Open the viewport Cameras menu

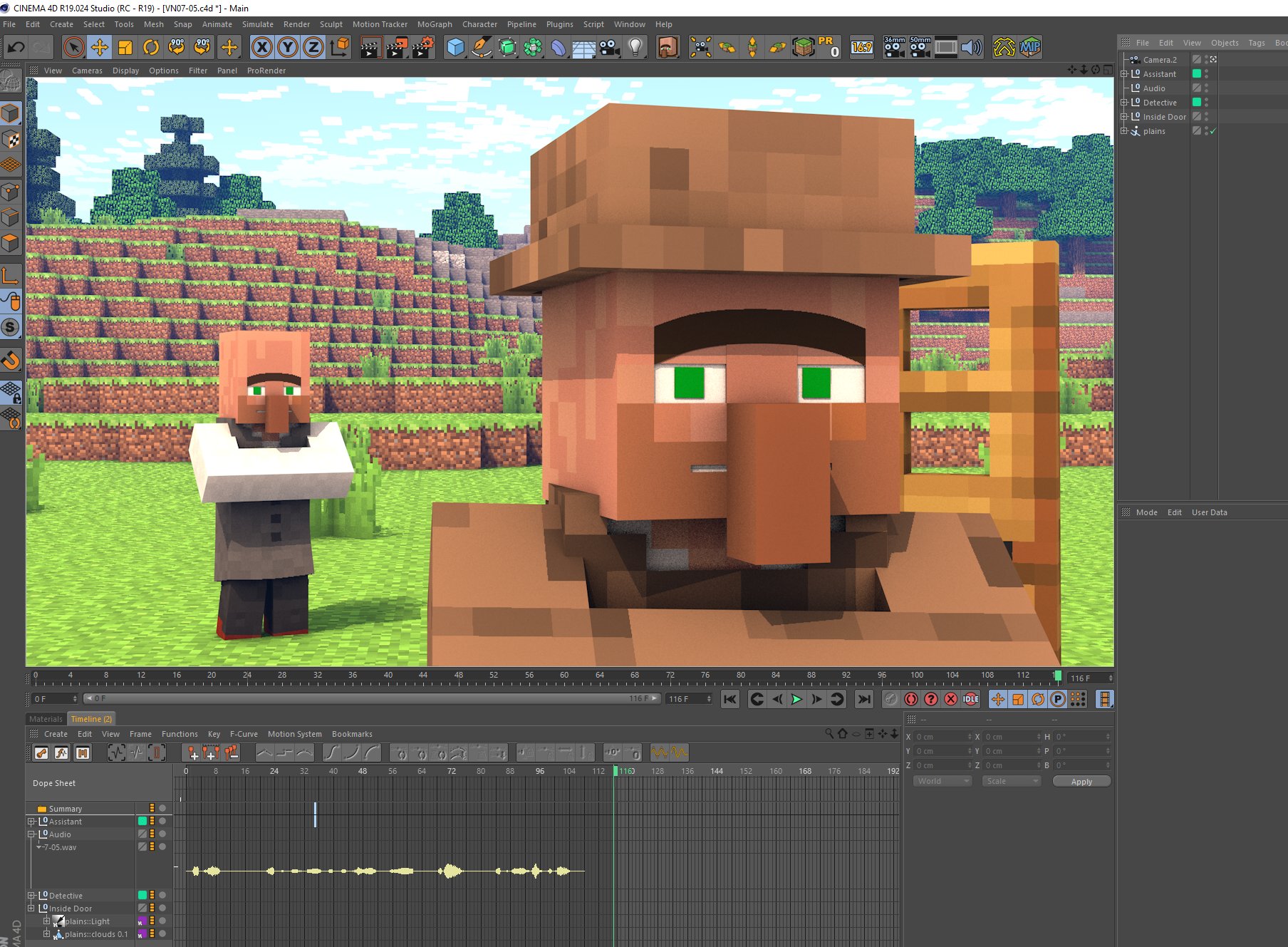coord(87,71)
